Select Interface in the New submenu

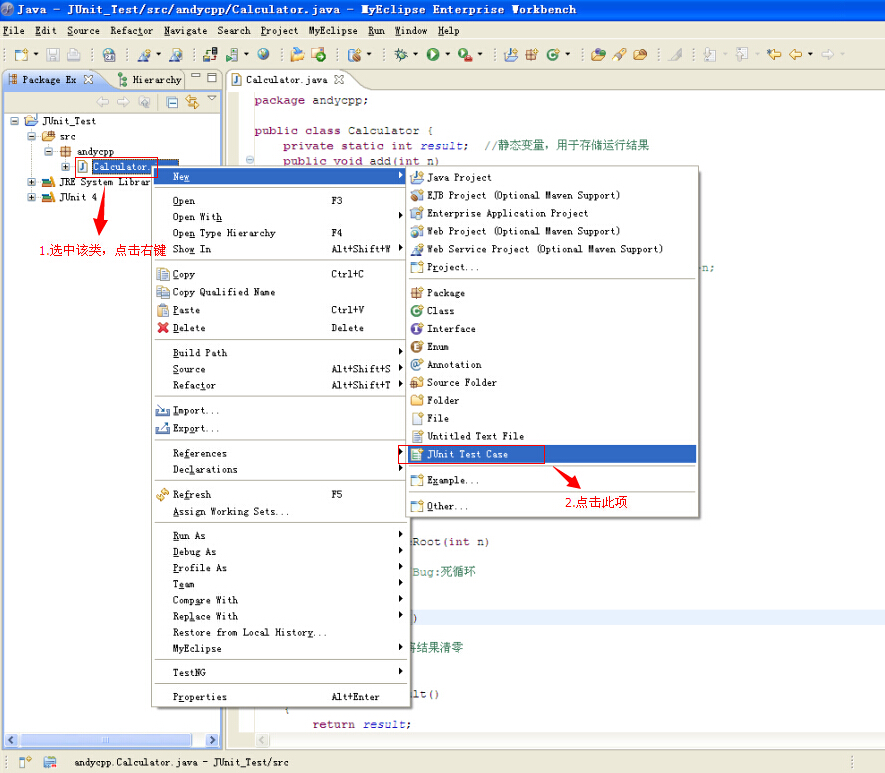click(x=552, y=329)
